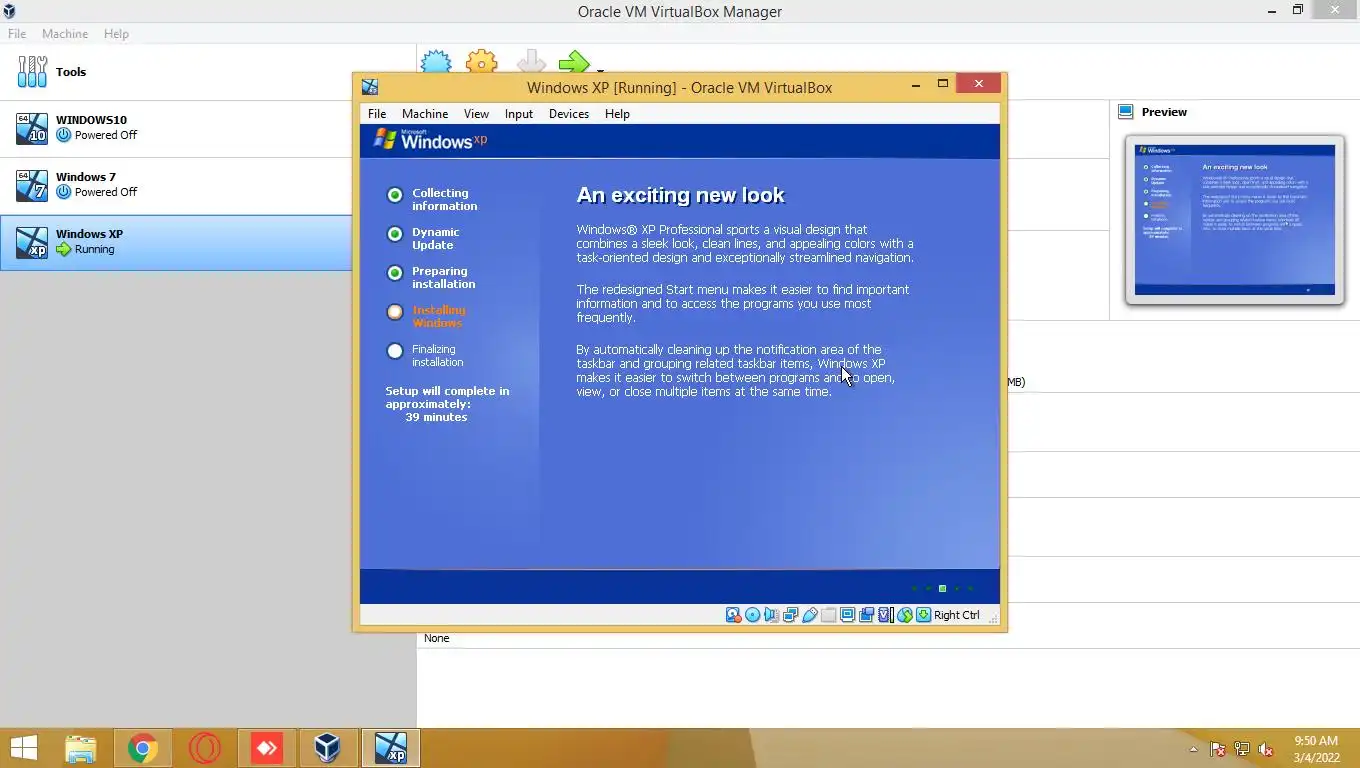Click the Windows 7 machine OS icon
The height and width of the screenshot is (768, 1360).
[x=32, y=185]
